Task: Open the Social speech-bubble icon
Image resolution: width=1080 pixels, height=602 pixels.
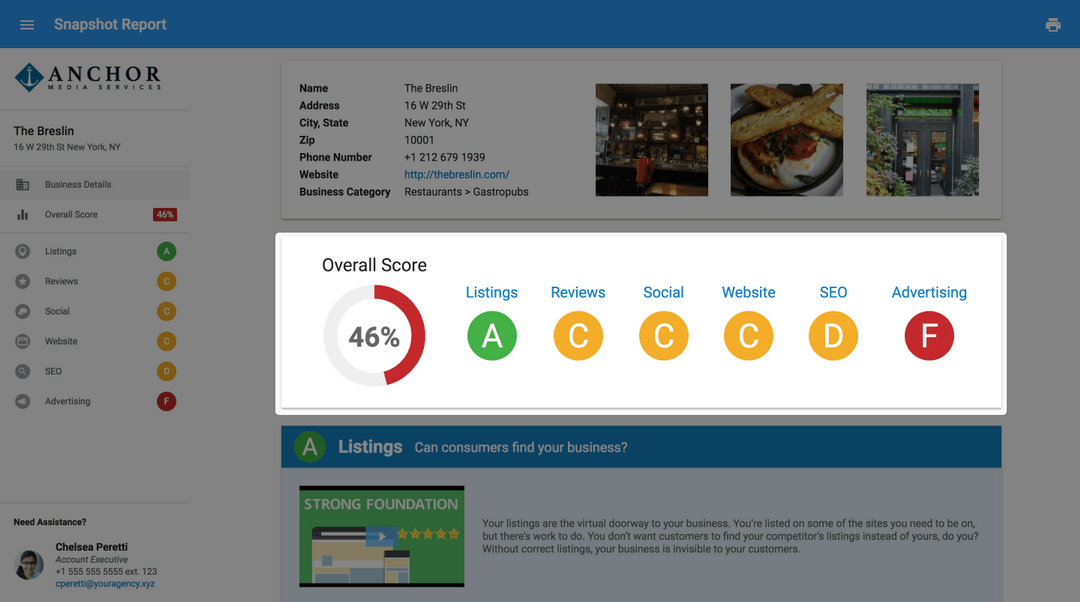Action: coord(22,311)
